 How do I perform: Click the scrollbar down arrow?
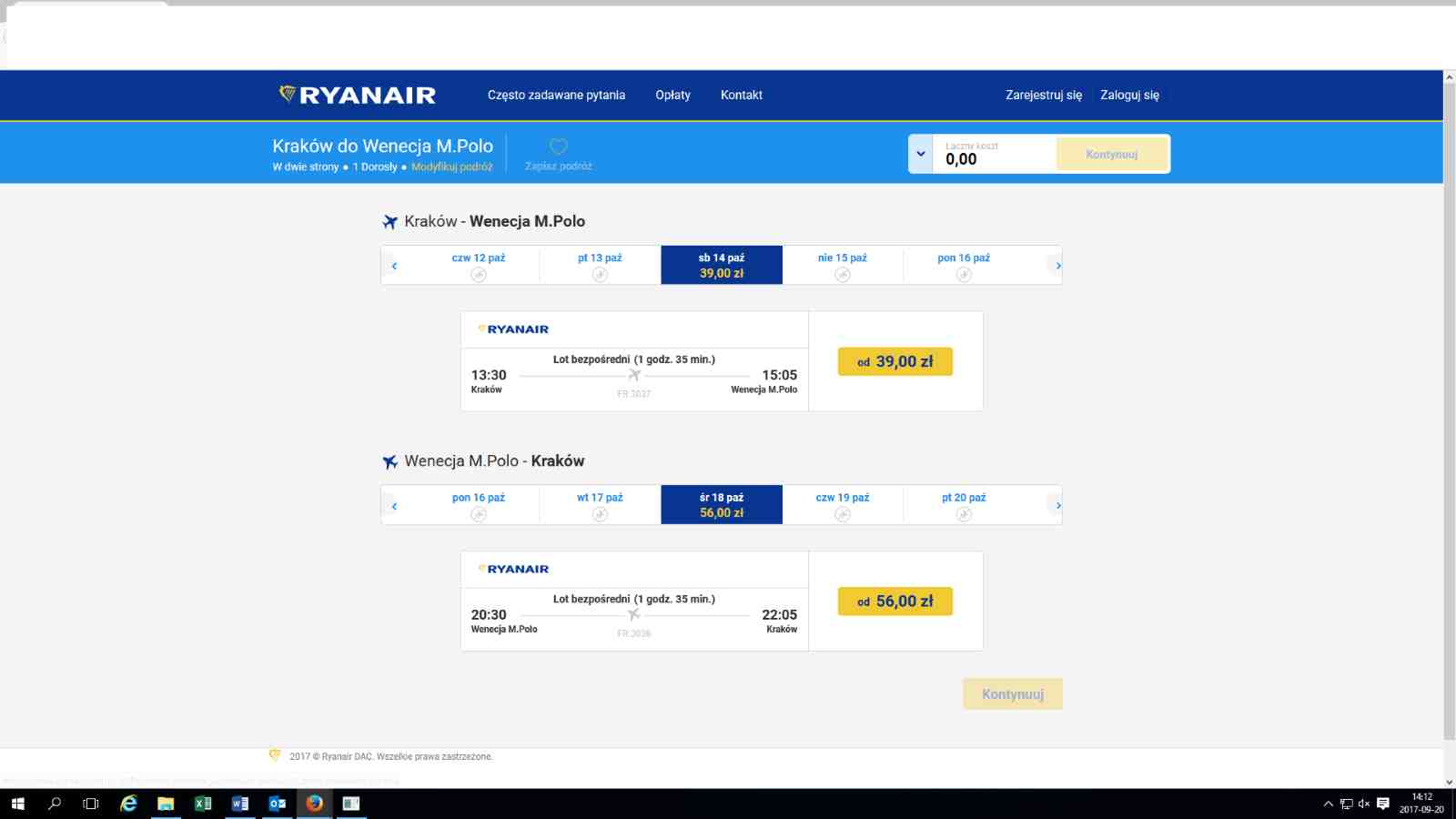click(x=1450, y=782)
